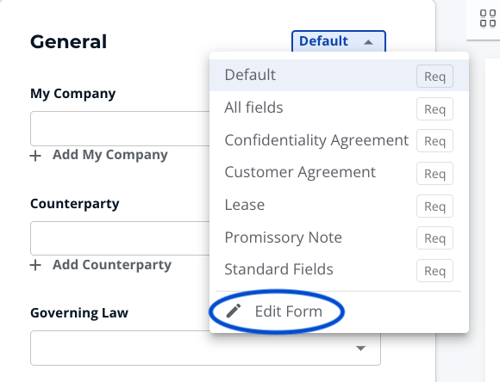Toggle the Req badge for Lease
The height and width of the screenshot is (382, 500).
435,206
